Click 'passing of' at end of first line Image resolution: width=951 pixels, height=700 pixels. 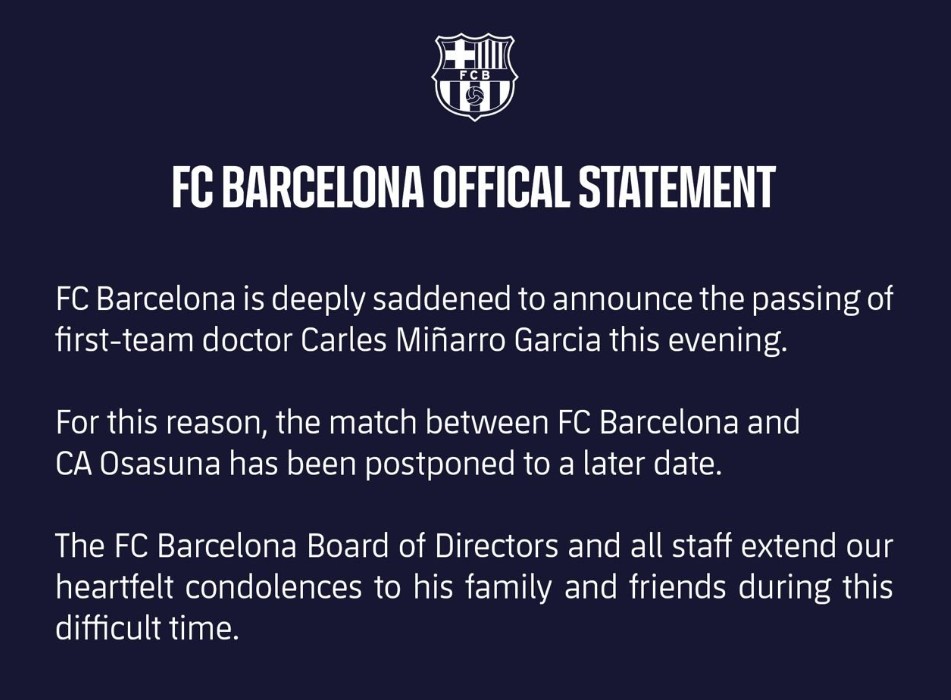tap(822, 301)
